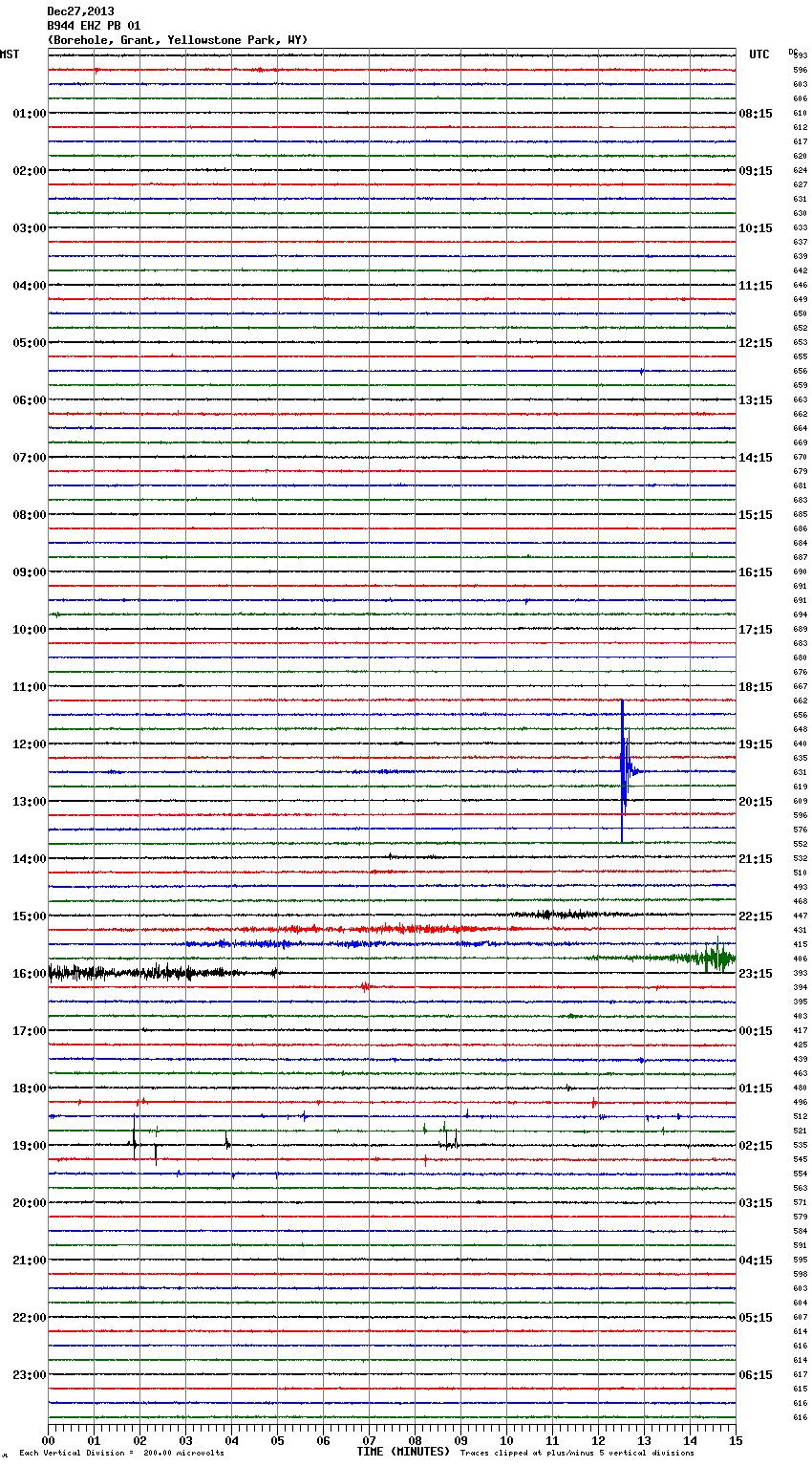This screenshot has height=1466, width=812.
Task: Click minute 07 on the bottom axis
Action: [370, 1440]
